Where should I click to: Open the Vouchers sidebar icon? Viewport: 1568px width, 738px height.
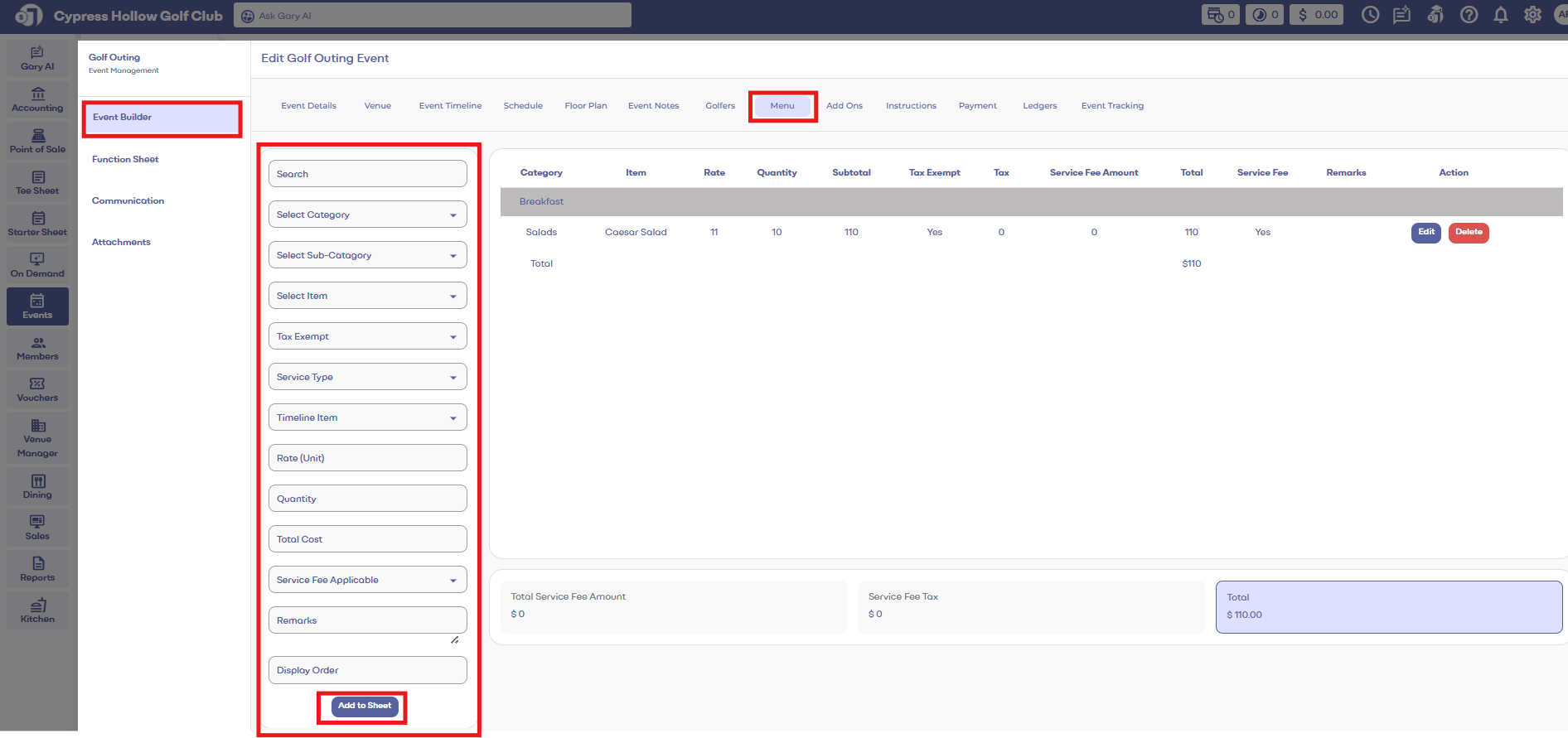pyautogui.click(x=37, y=390)
